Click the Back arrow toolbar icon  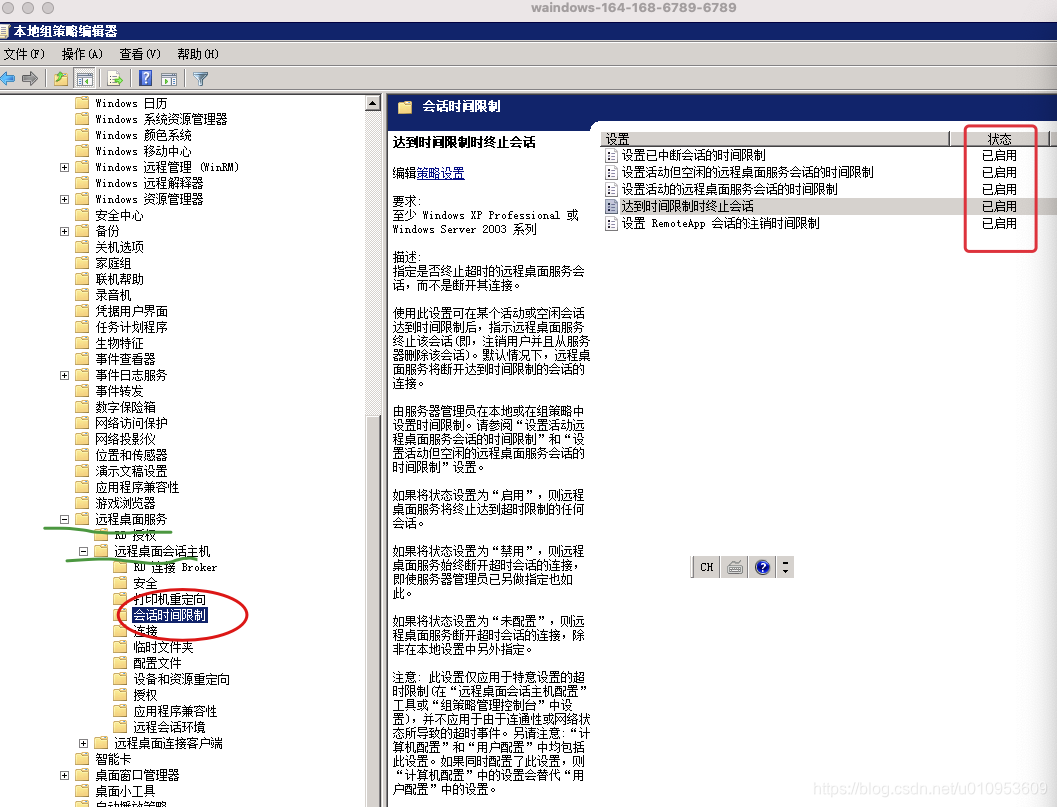[x=8, y=79]
